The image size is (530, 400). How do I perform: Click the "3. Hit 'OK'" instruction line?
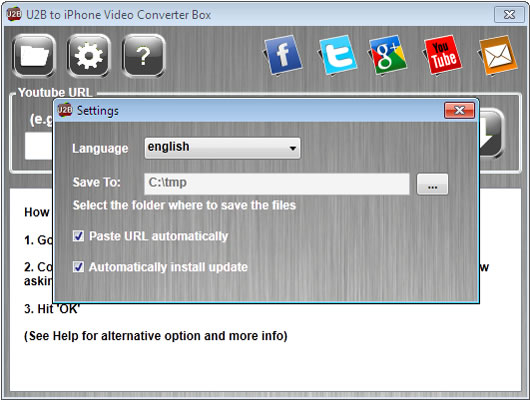(x=52, y=309)
